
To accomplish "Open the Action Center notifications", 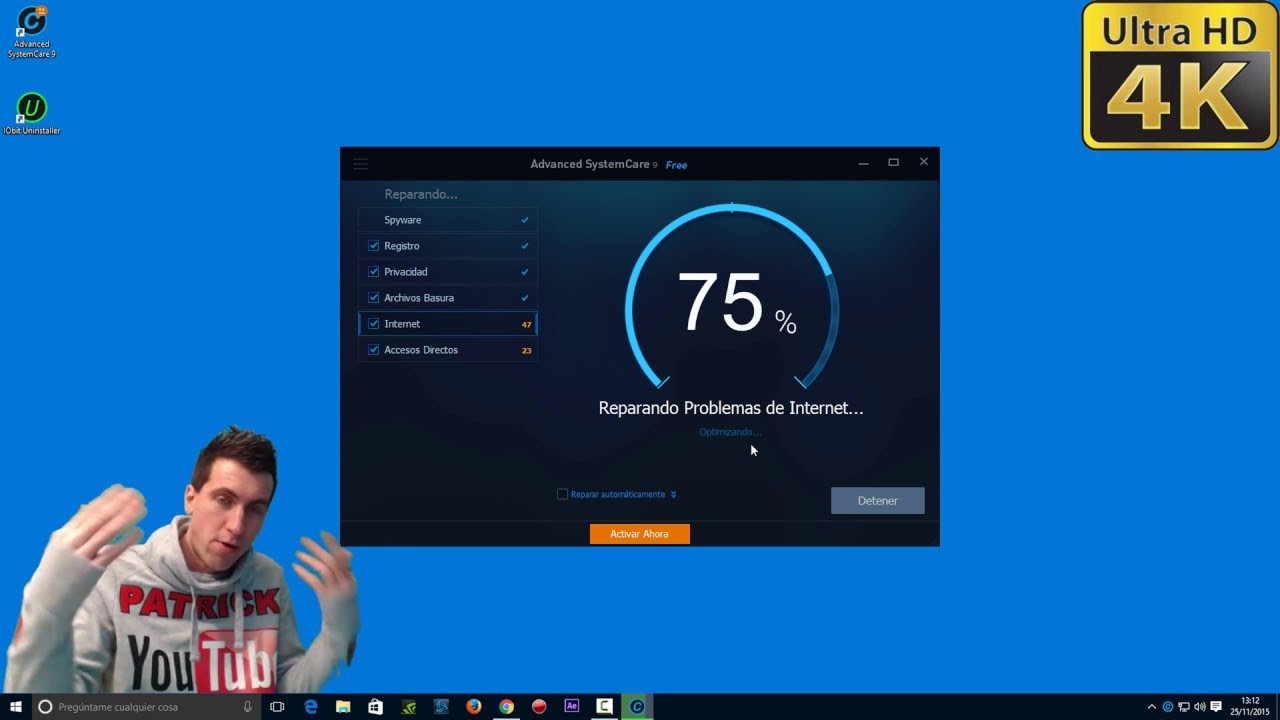I will [x=1216, y=707].
